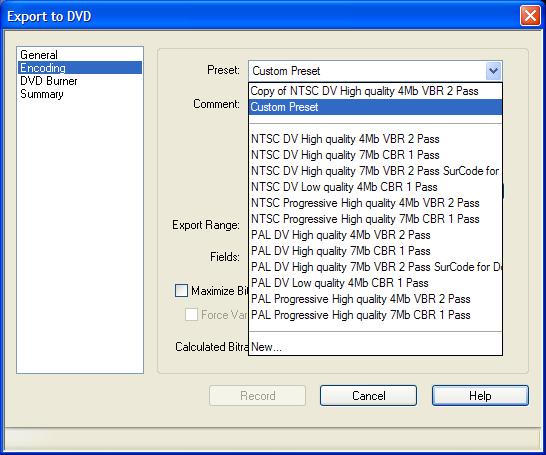Select Copy of NTSC DV High quality preset
Viewport: 546px width, 455px height.
click(375, 91)
